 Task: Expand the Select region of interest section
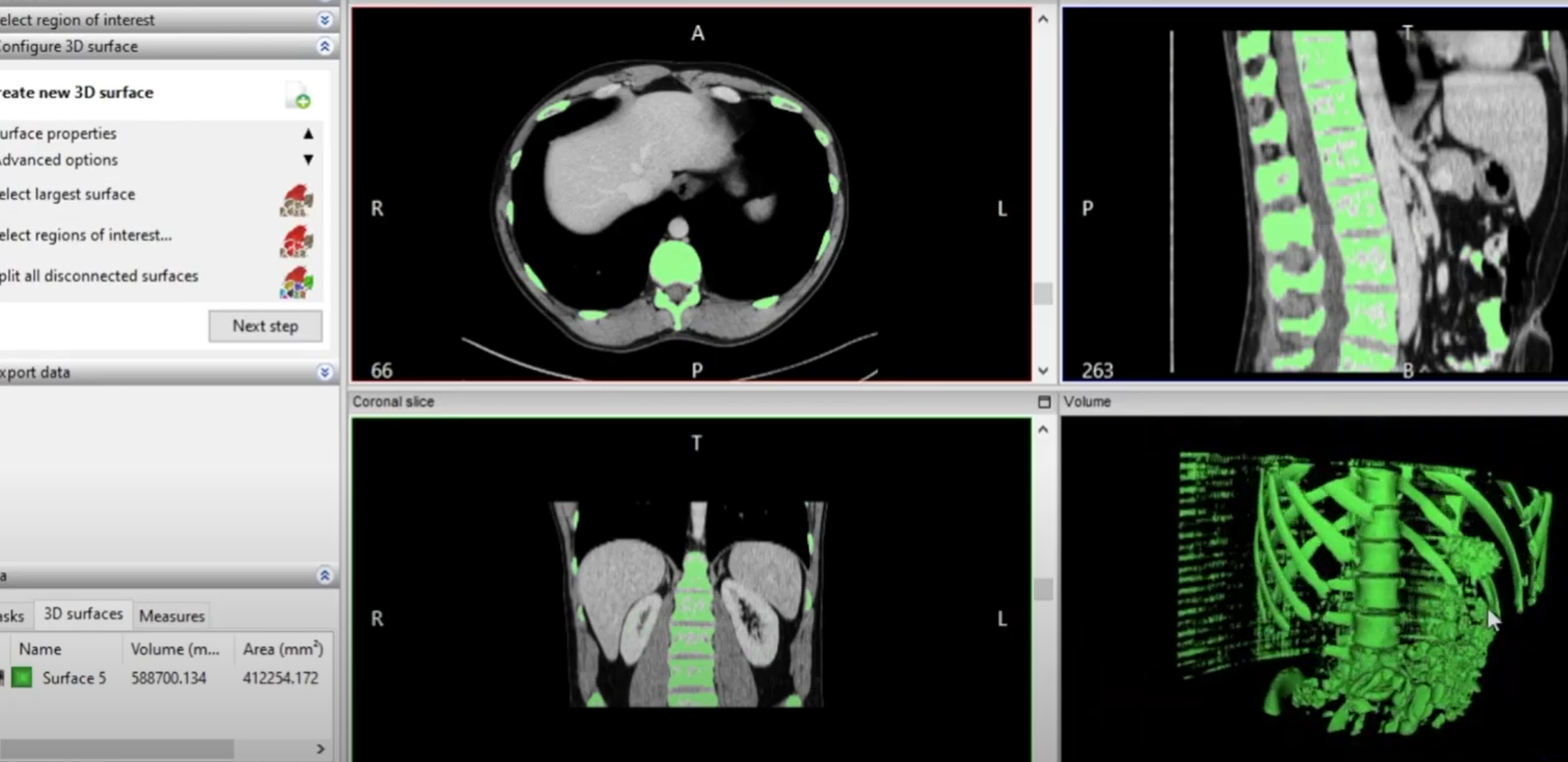click(324, 20)
